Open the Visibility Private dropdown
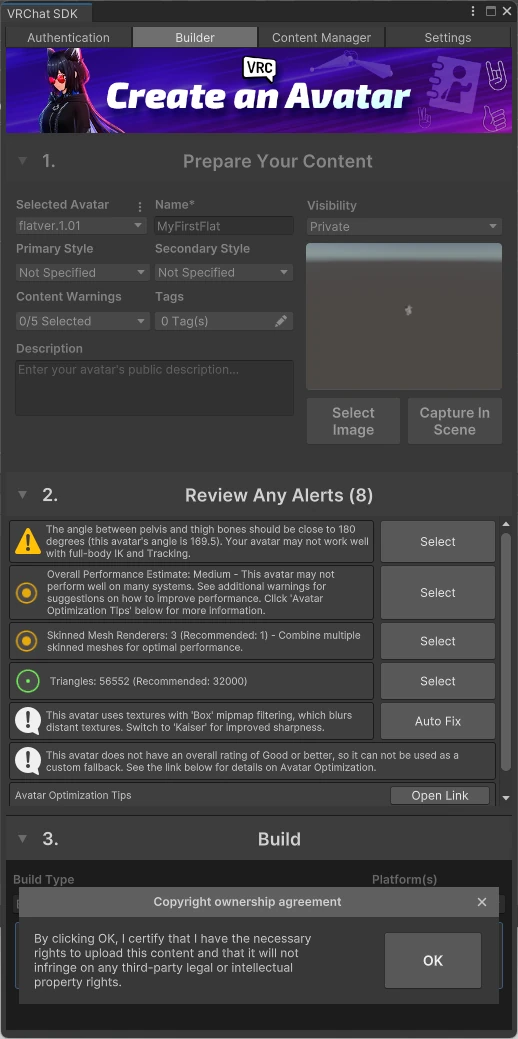 [404, 227]
